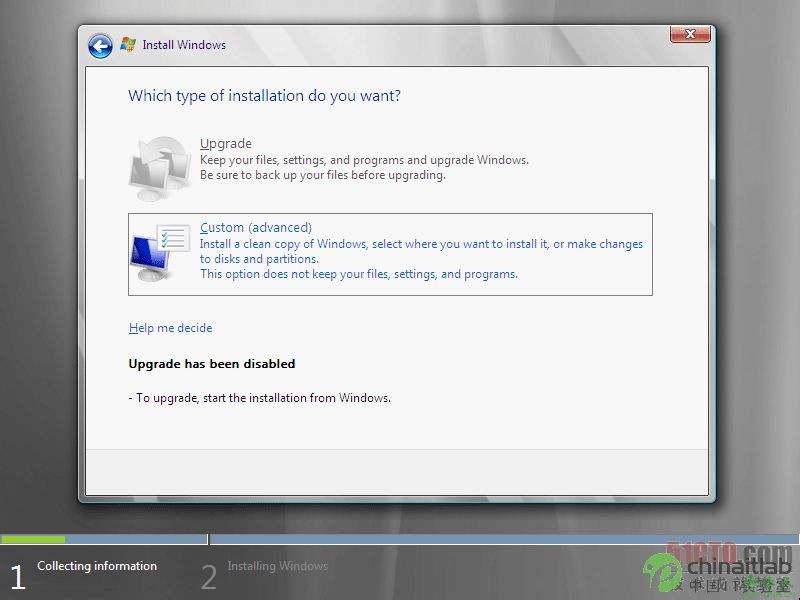Click 'Which type of installation do you want?' heading
800x600 pixels.
[264, 96]
